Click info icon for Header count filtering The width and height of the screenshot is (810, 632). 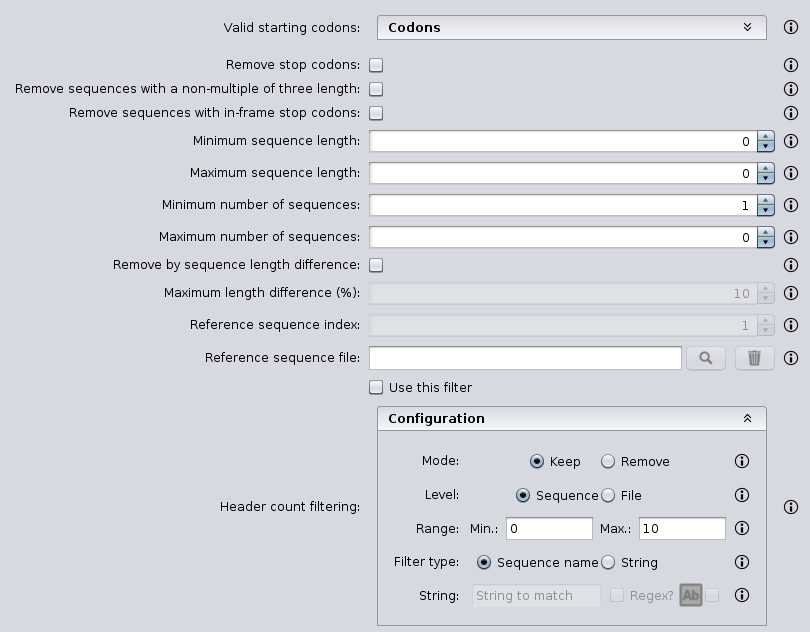(790, 507)
